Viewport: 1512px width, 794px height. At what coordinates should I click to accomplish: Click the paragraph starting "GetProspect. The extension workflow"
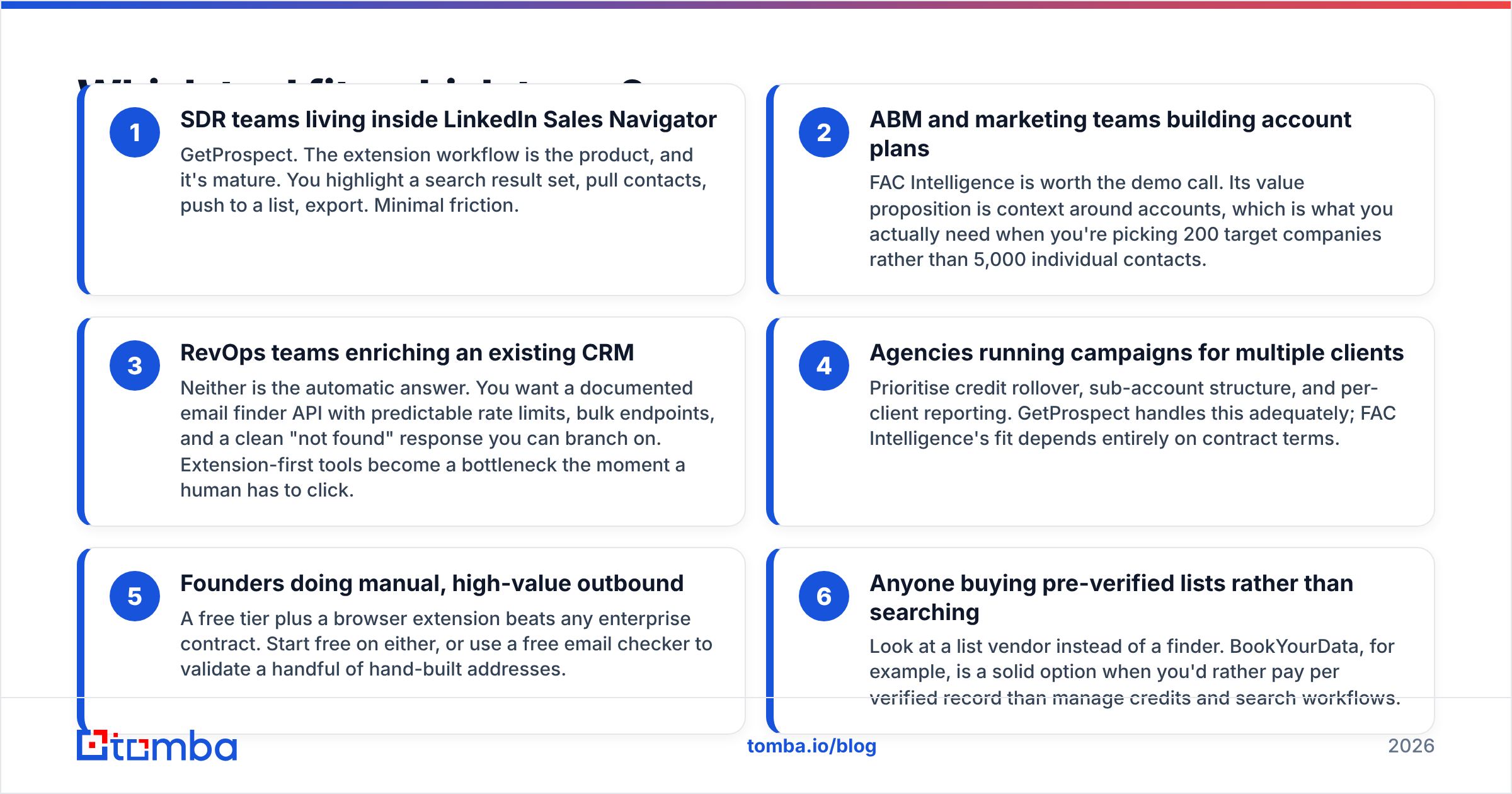point(444,180)
